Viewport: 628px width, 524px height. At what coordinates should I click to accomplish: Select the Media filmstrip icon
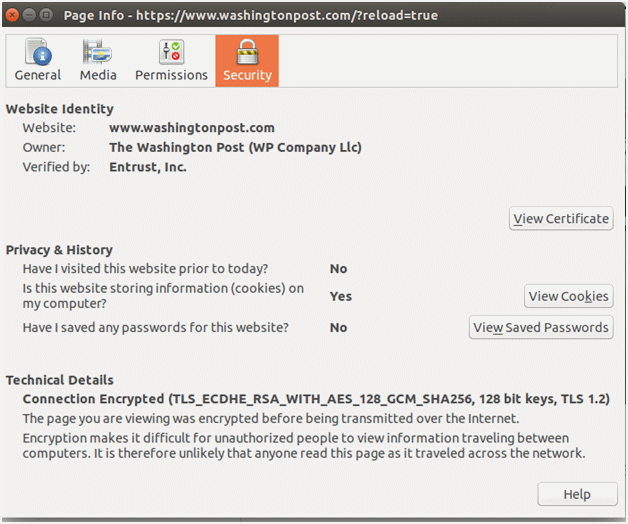[97, 52]
